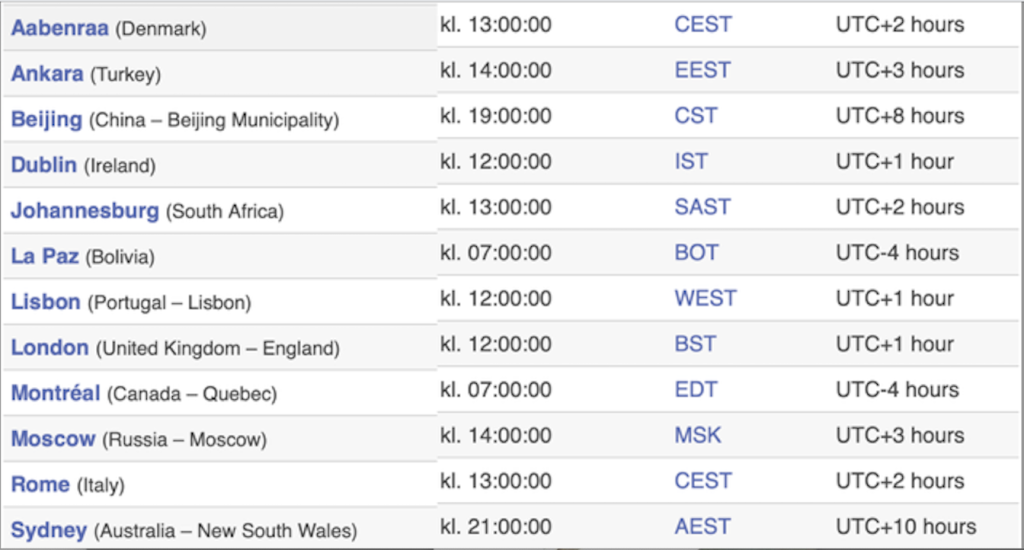Open the SAST time zone link

pyautogui.click(x=702, y=207)
